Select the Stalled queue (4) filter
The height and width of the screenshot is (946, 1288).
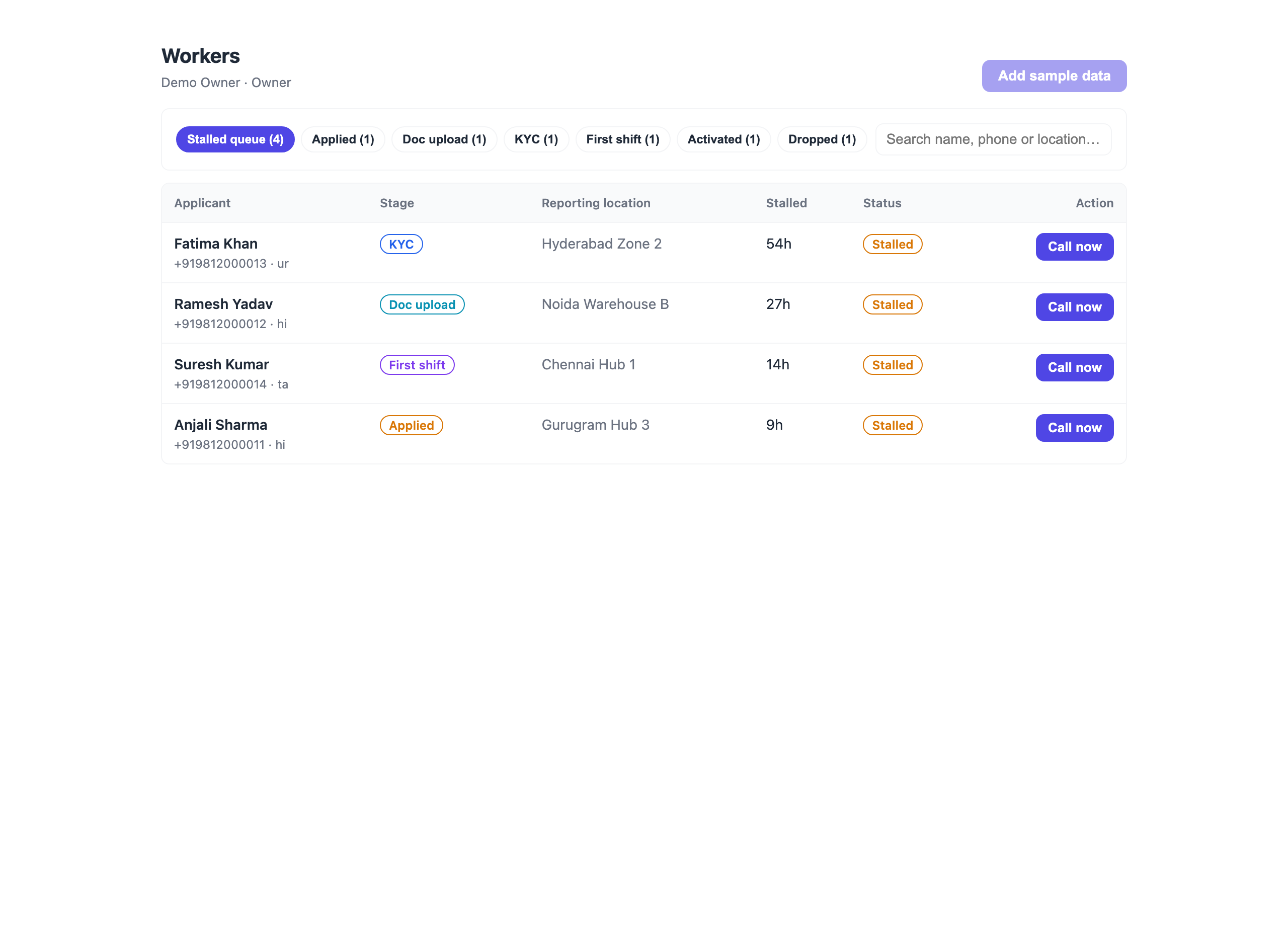coord(235,139)
